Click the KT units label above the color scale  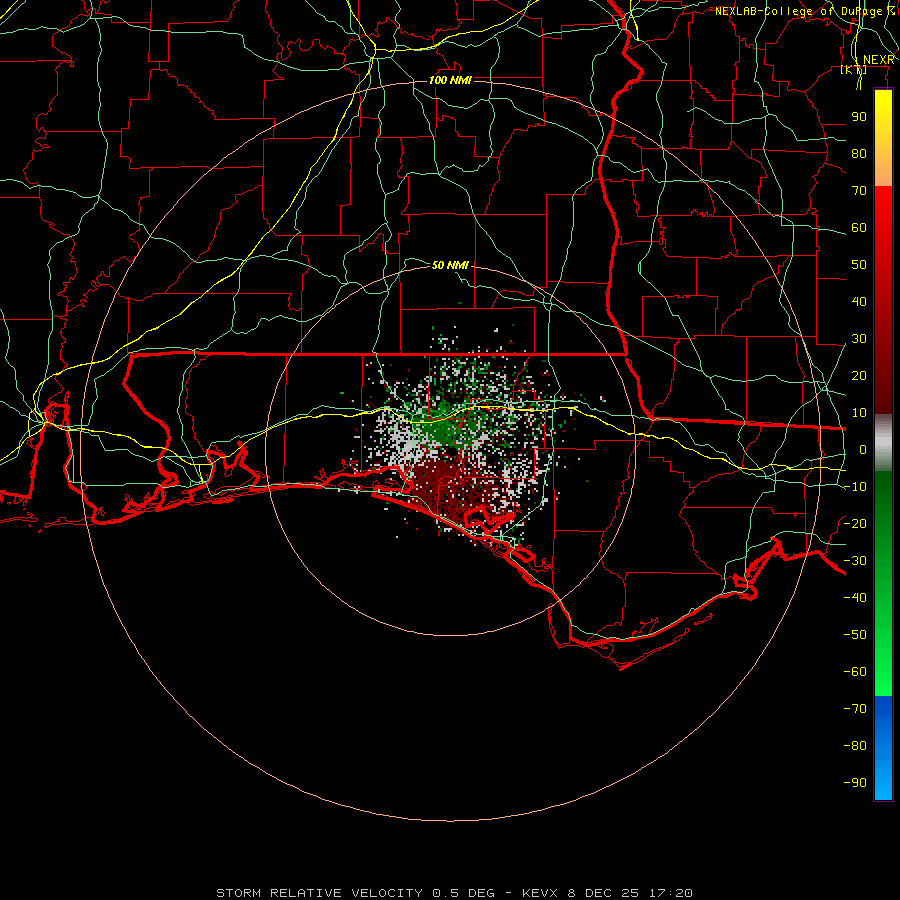(854, 70)
